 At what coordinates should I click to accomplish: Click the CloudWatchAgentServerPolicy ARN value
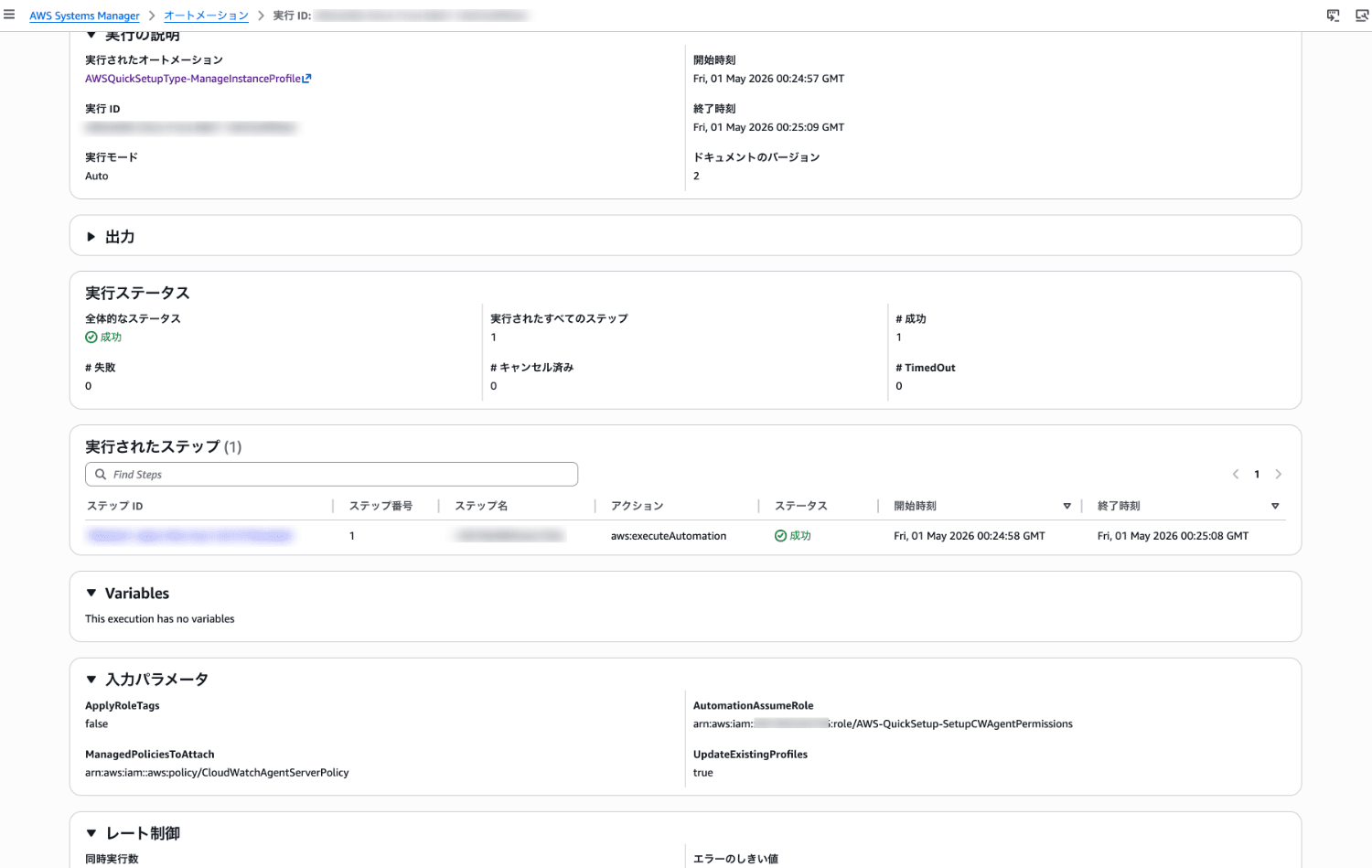pyautogui.click(x=217, y=773)
